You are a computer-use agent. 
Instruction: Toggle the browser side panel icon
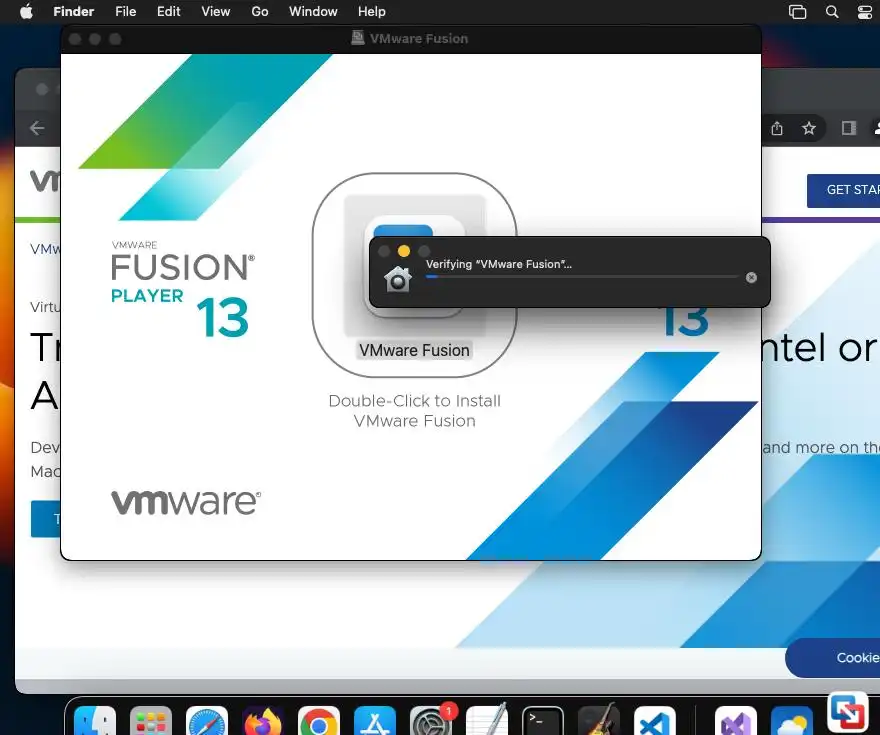coord(849,128)
